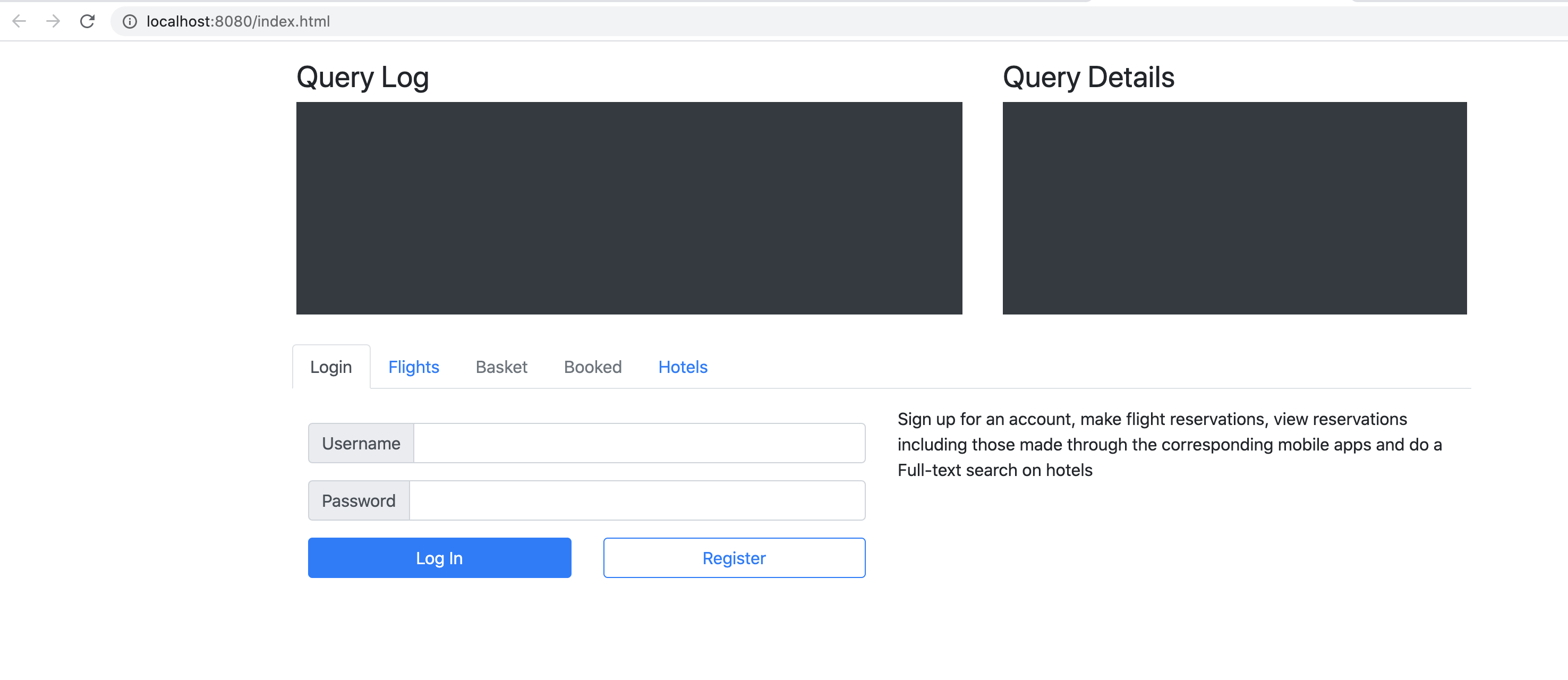
Task: Reload the page with the refresh icon
Action: coord(87,21)
